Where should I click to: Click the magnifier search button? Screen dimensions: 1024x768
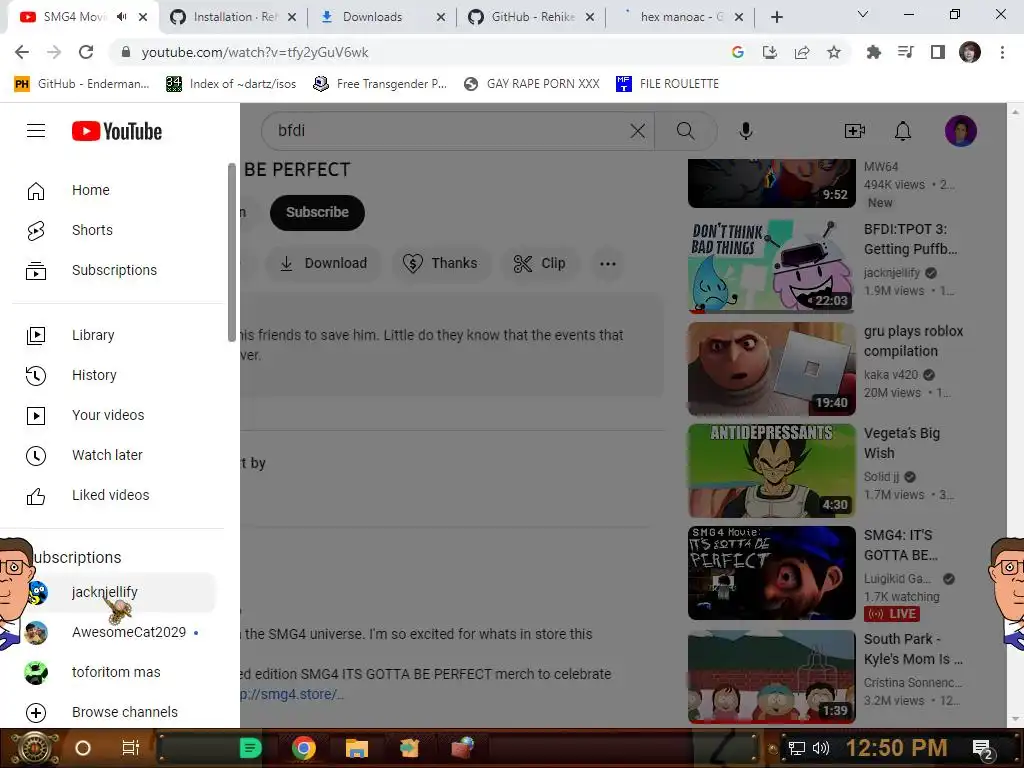685,131
